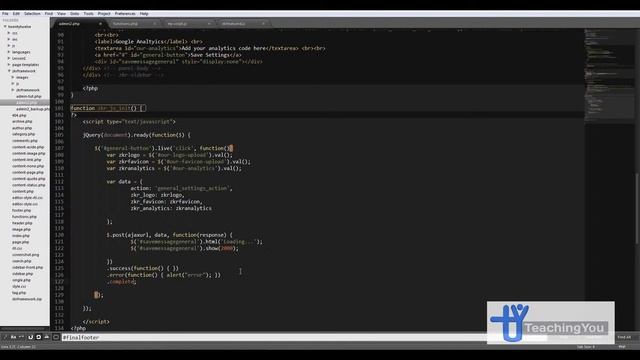The height and width of the screenshot is (360, 640).
Task: Open content-page.php in the sidebar
Action: pos(28,172)
